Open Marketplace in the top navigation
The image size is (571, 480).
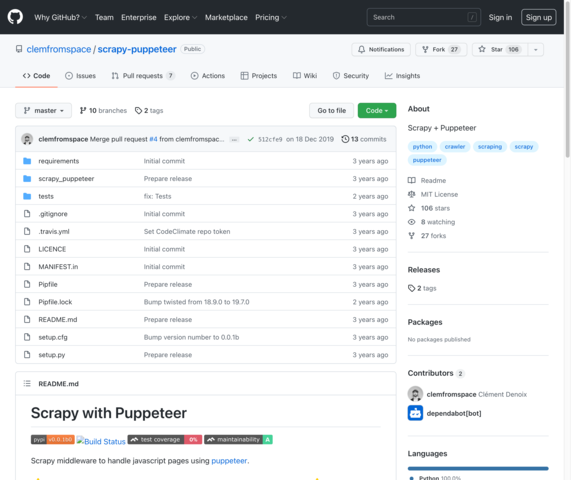[x=226, y=17]
